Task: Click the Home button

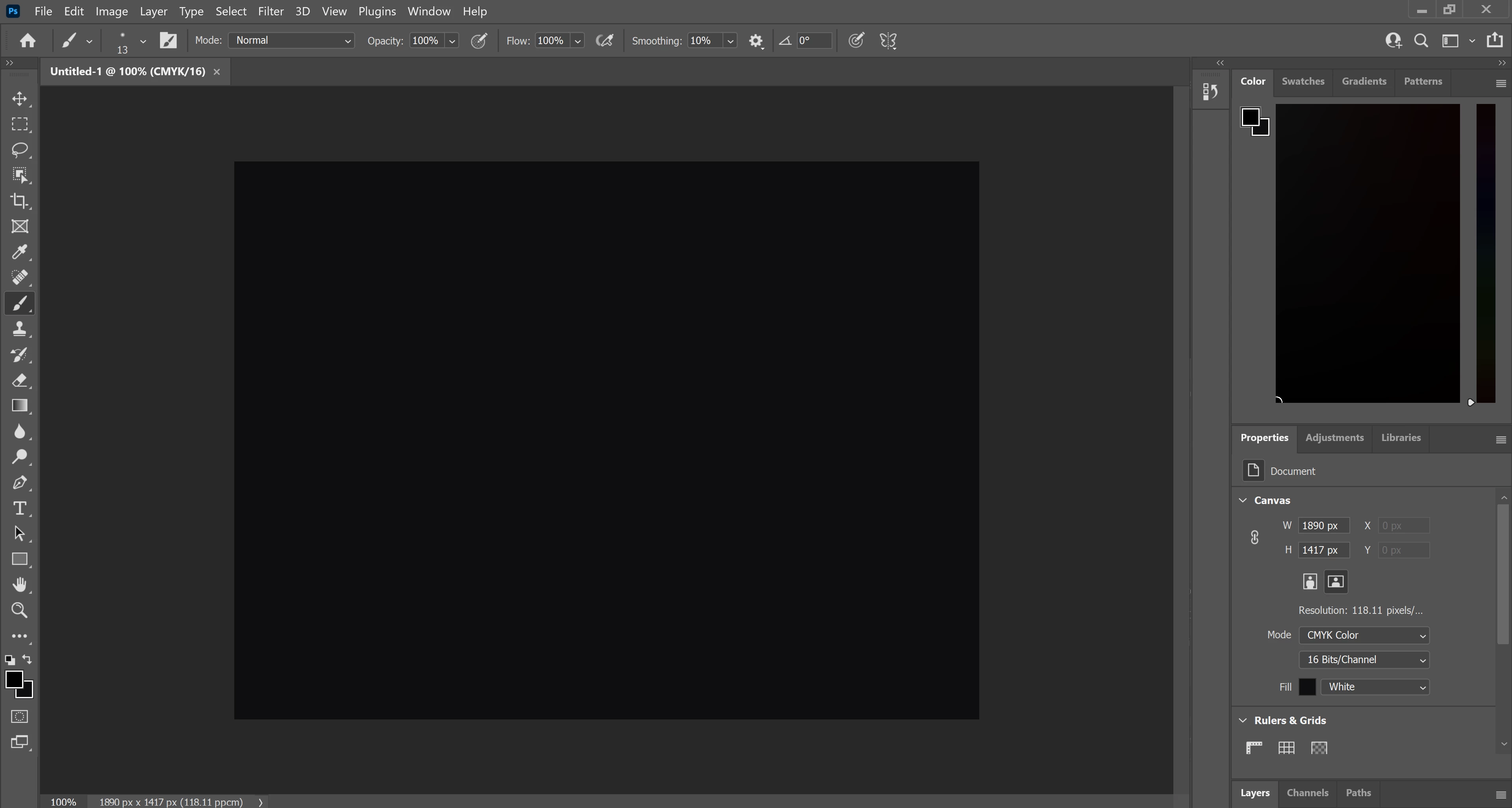Action: (x=28, y=41)
